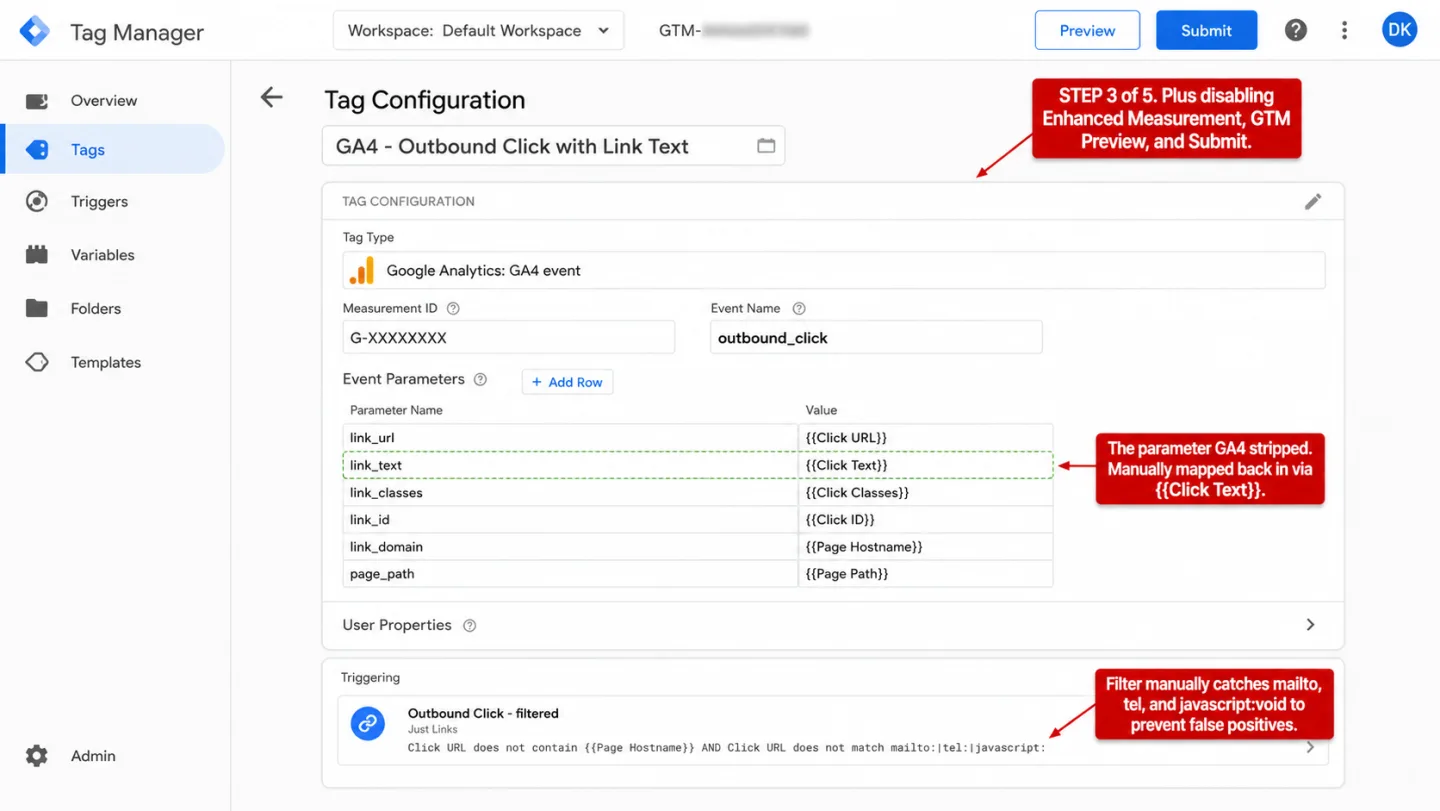Click the Triggering section heading
Screen dimensions: 1440x811
click(370, 678)
